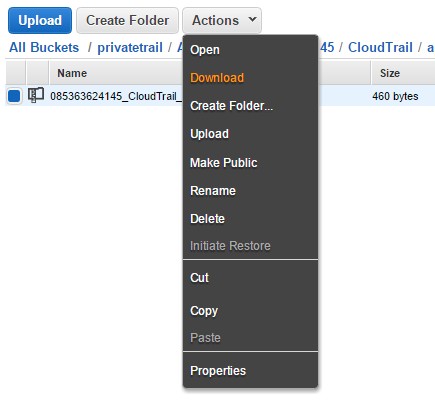Choose Make Public in the menu

point(224,163)
